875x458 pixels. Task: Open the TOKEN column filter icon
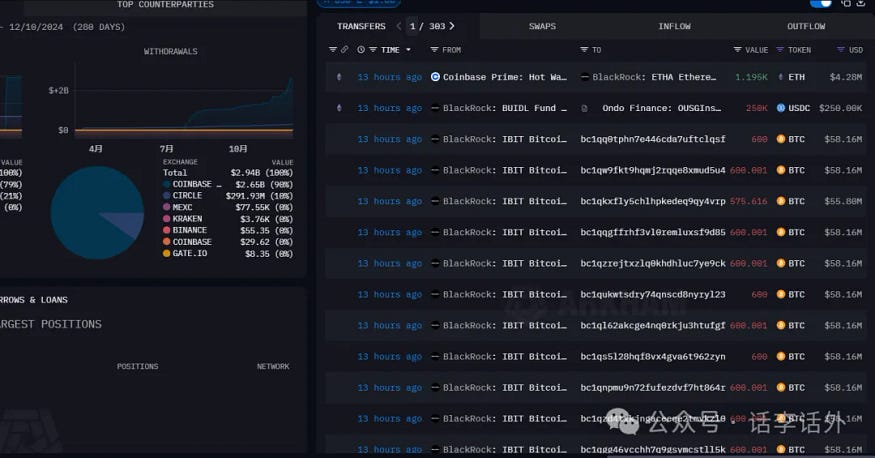pos(780,50)
